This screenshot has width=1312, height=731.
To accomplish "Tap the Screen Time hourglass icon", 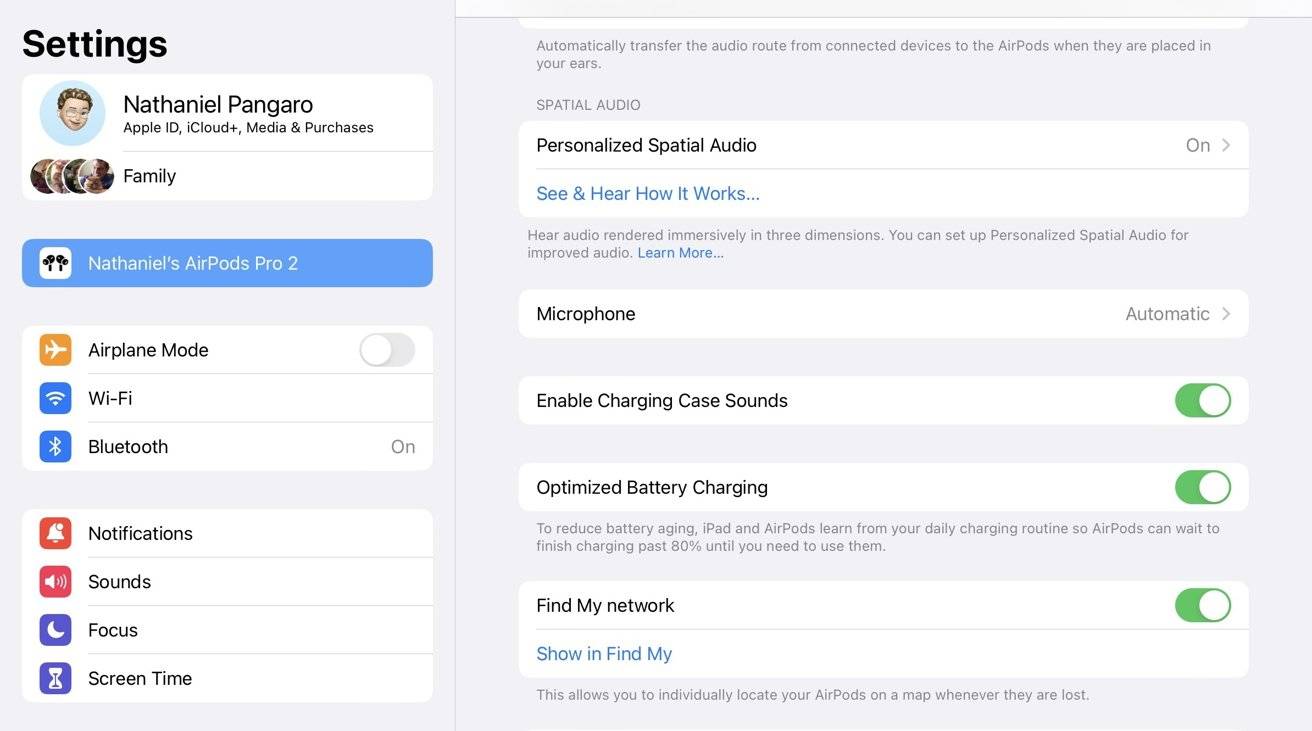I will (x=55, y=678).
